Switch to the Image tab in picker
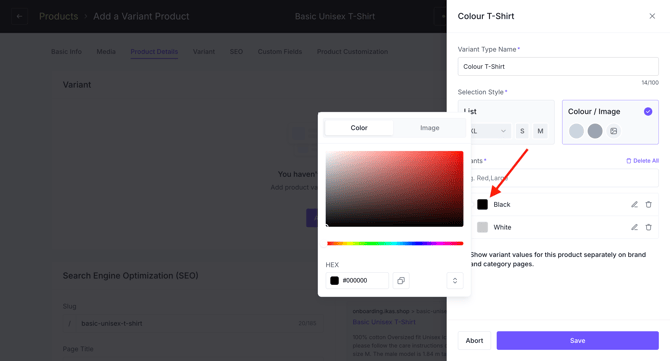670x361 pixels. 429,128
